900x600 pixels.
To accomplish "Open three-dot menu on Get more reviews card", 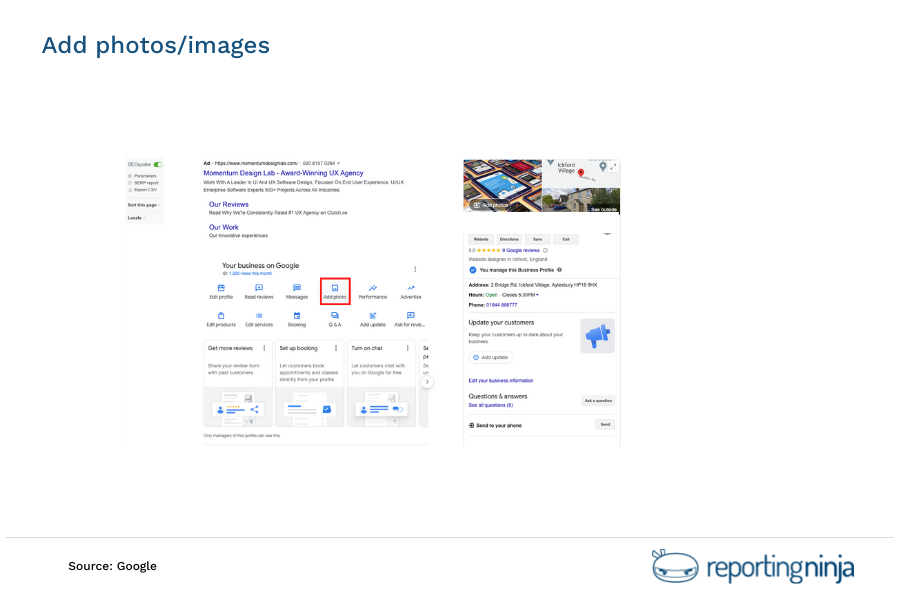I will click(264, 348).
